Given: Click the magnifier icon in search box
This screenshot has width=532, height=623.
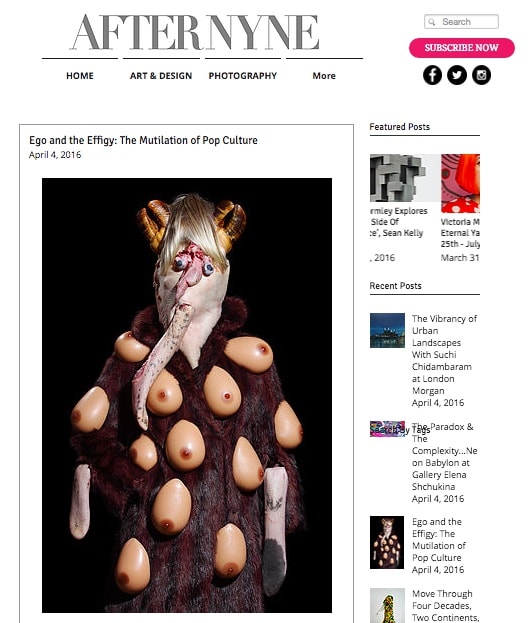Looking at the screenshot, I should [x=432, y=22].
